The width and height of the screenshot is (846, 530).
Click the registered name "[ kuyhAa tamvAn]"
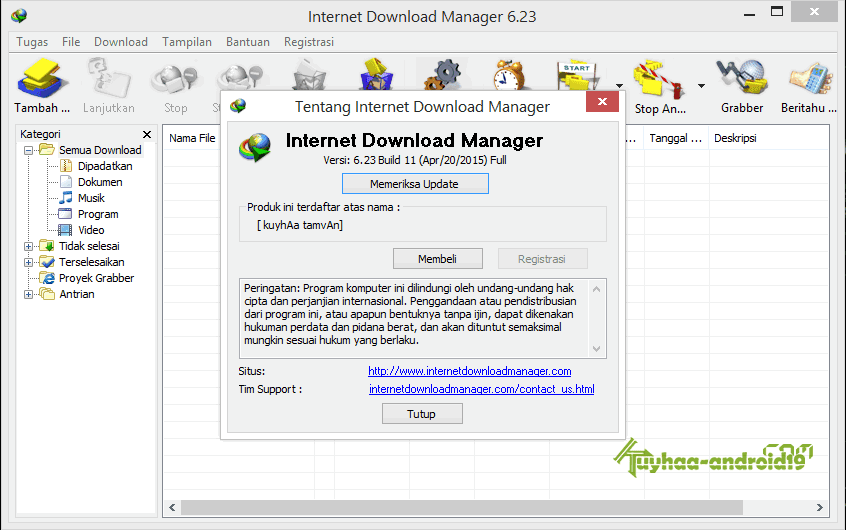(300, 225)
